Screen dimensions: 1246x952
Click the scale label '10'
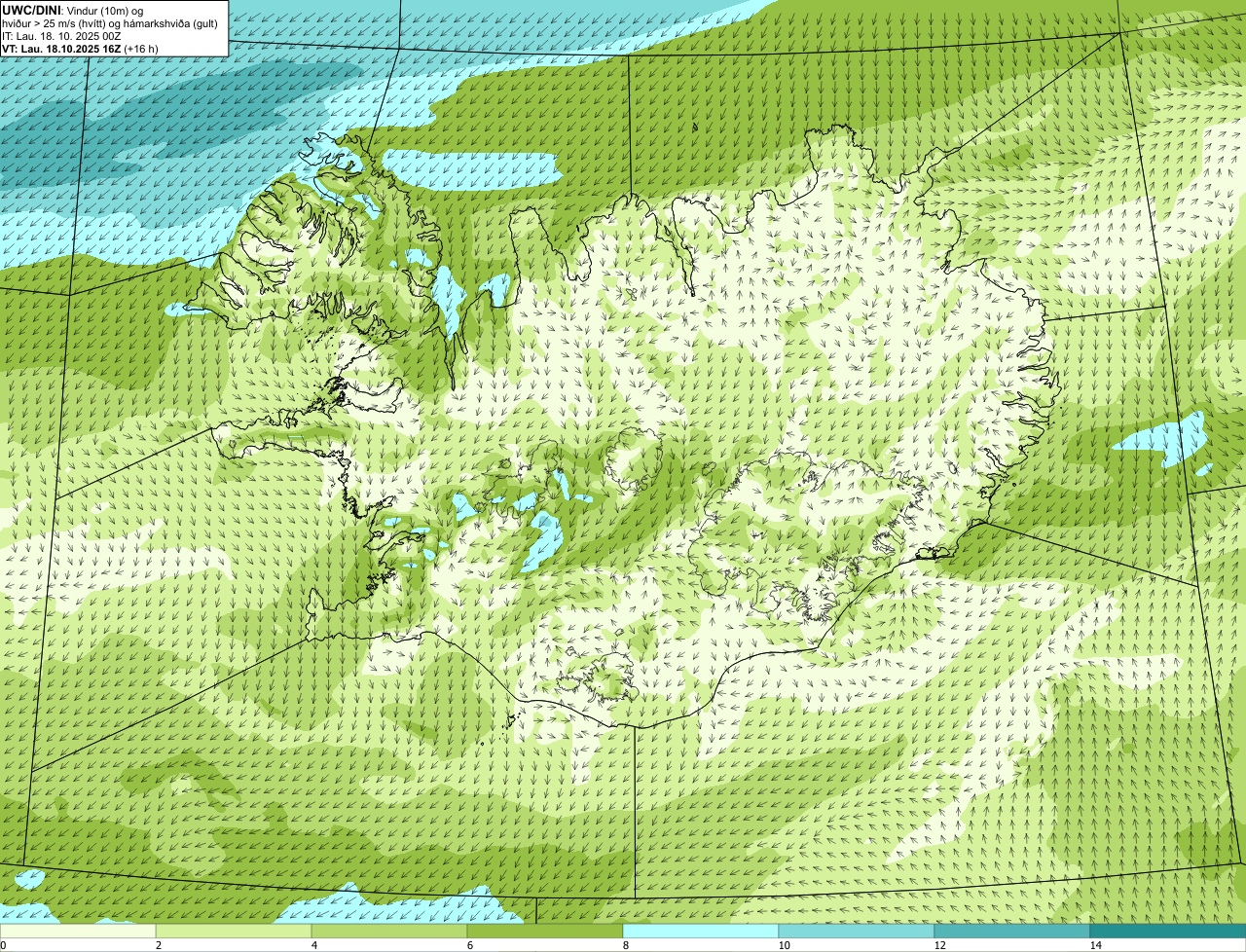click(x=784, y=945)
